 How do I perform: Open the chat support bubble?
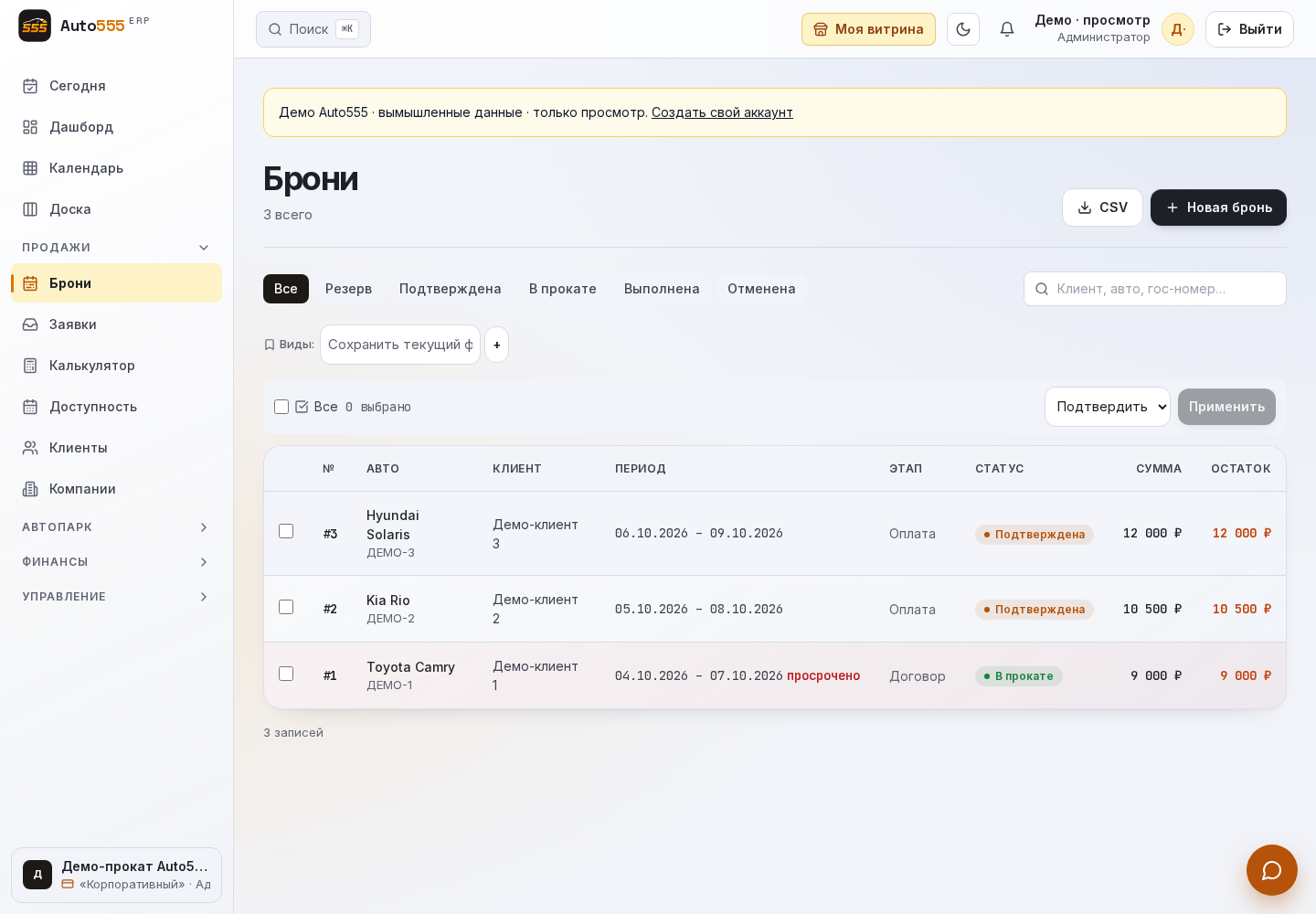coord(1272,870)
